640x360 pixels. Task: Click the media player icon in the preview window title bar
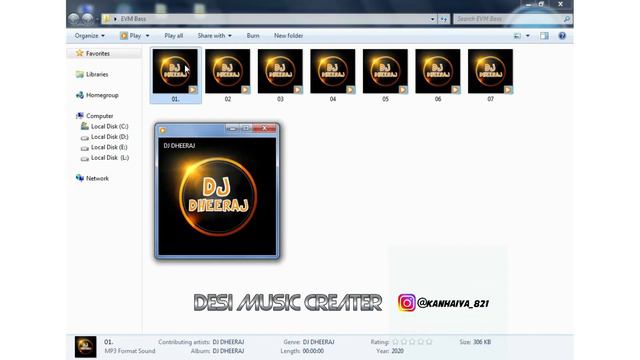(163, 130)
